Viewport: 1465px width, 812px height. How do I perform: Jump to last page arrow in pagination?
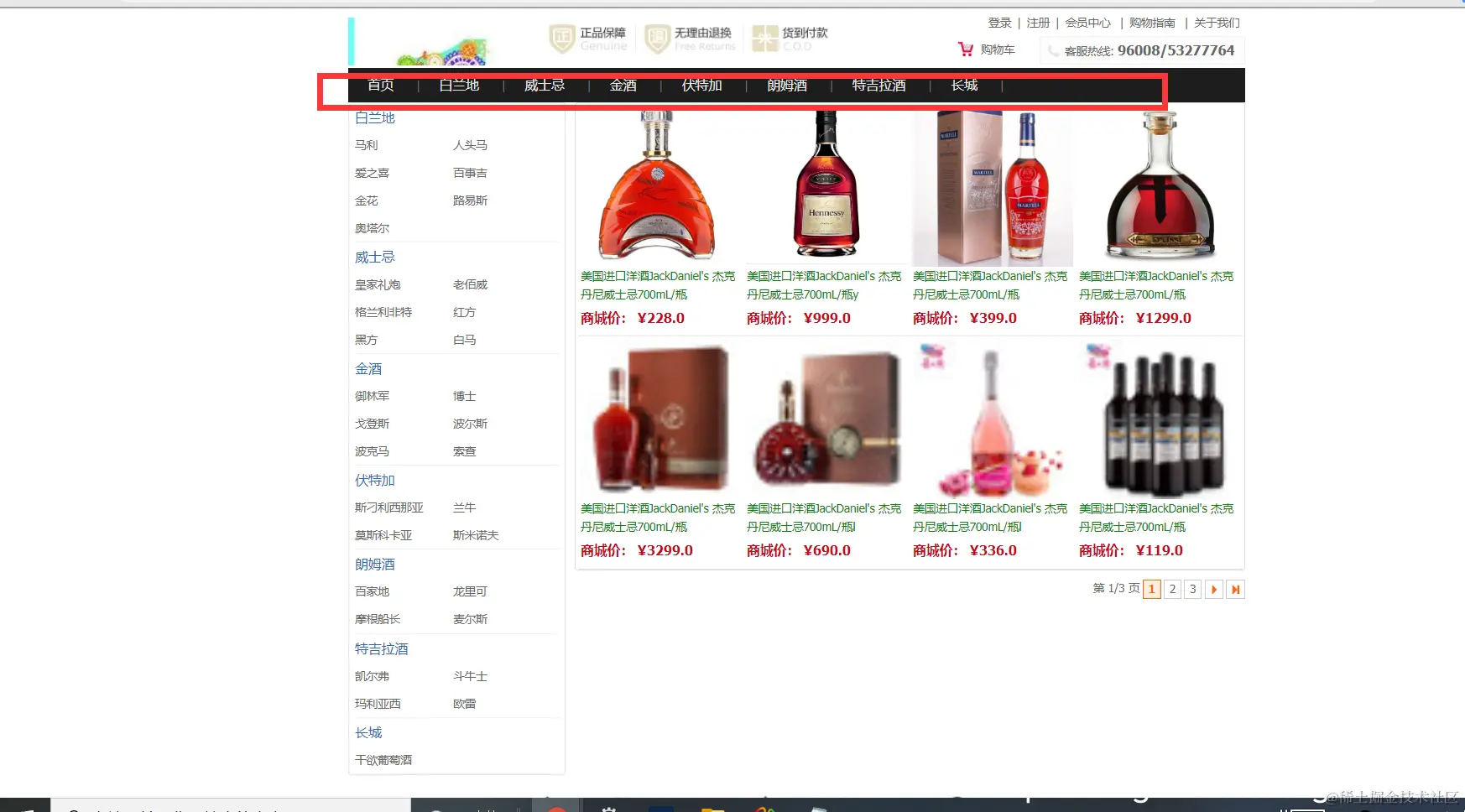[x=1235, y=590]
